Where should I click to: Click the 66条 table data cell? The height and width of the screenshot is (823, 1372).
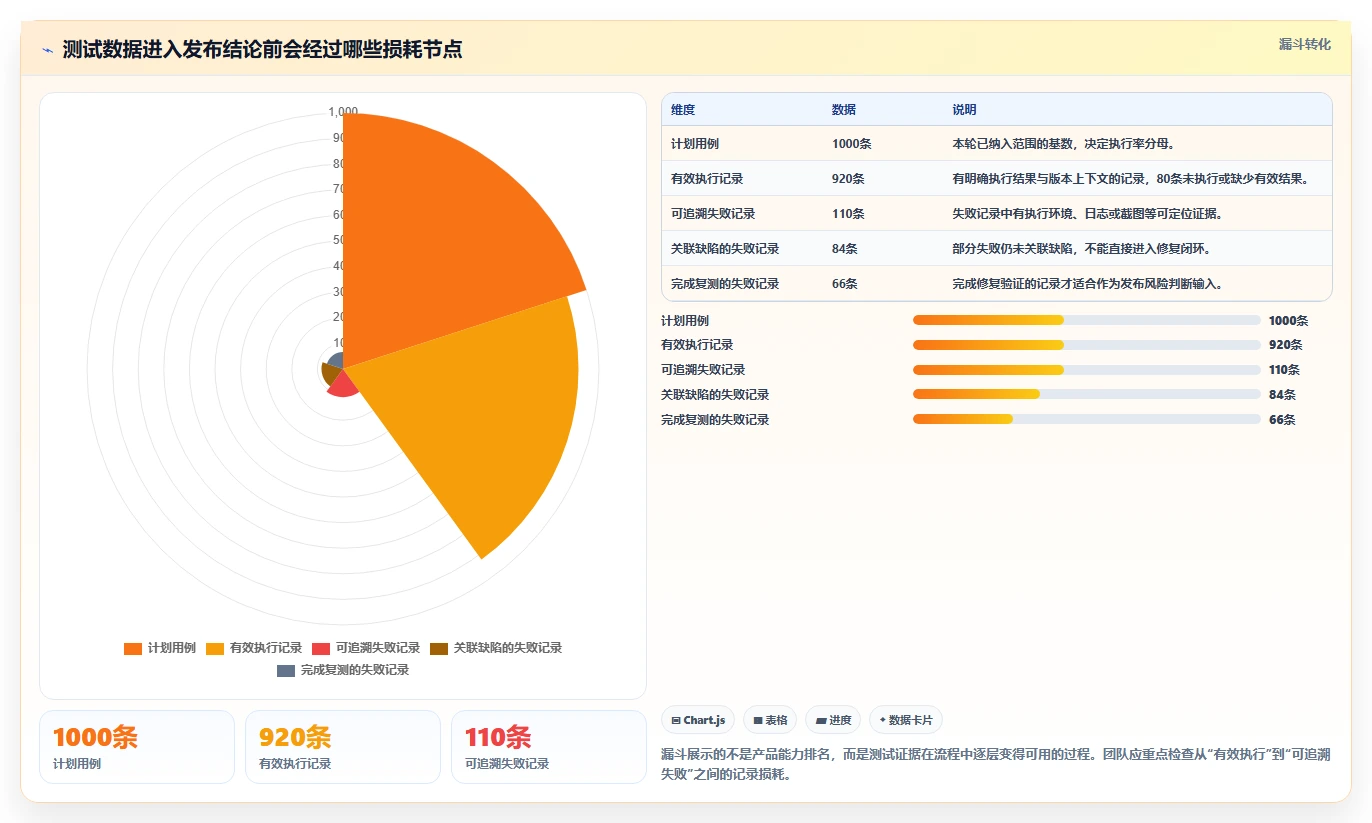click(845, 284)
